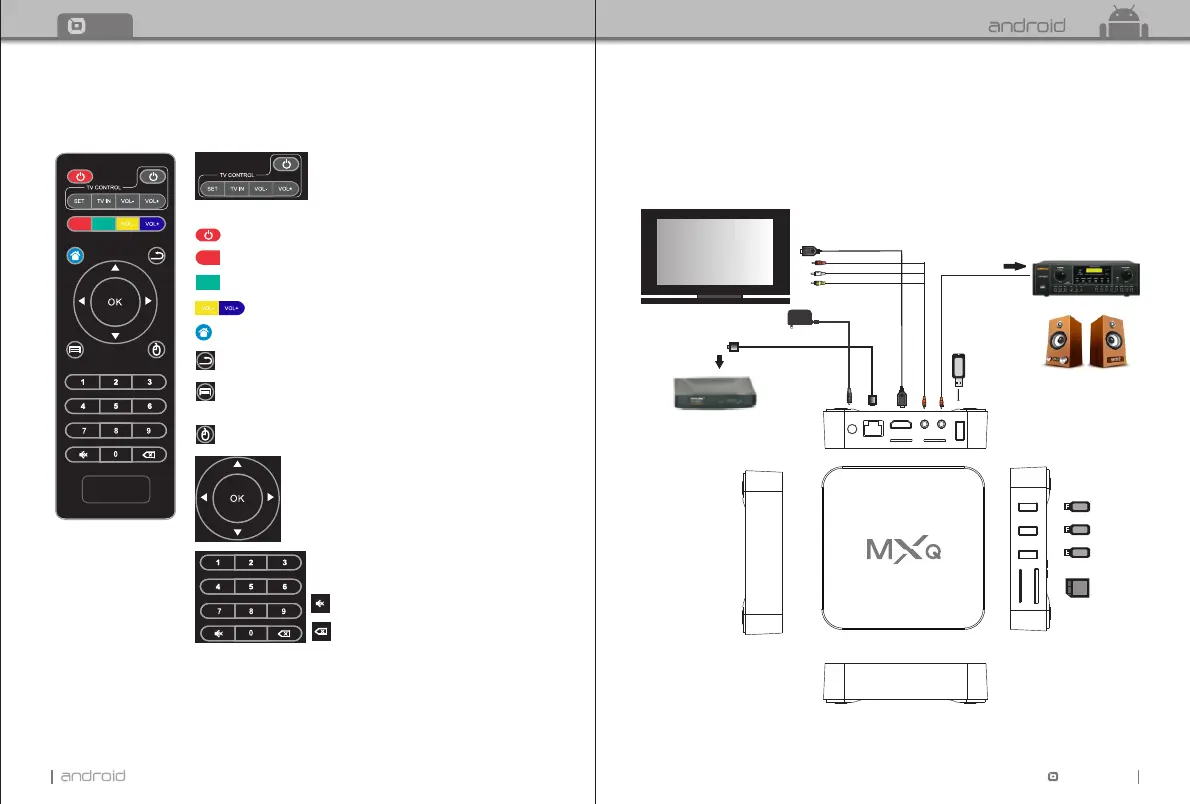Click plain red button in legend list
Screen dimensions: 1190x804
(208, 258)
